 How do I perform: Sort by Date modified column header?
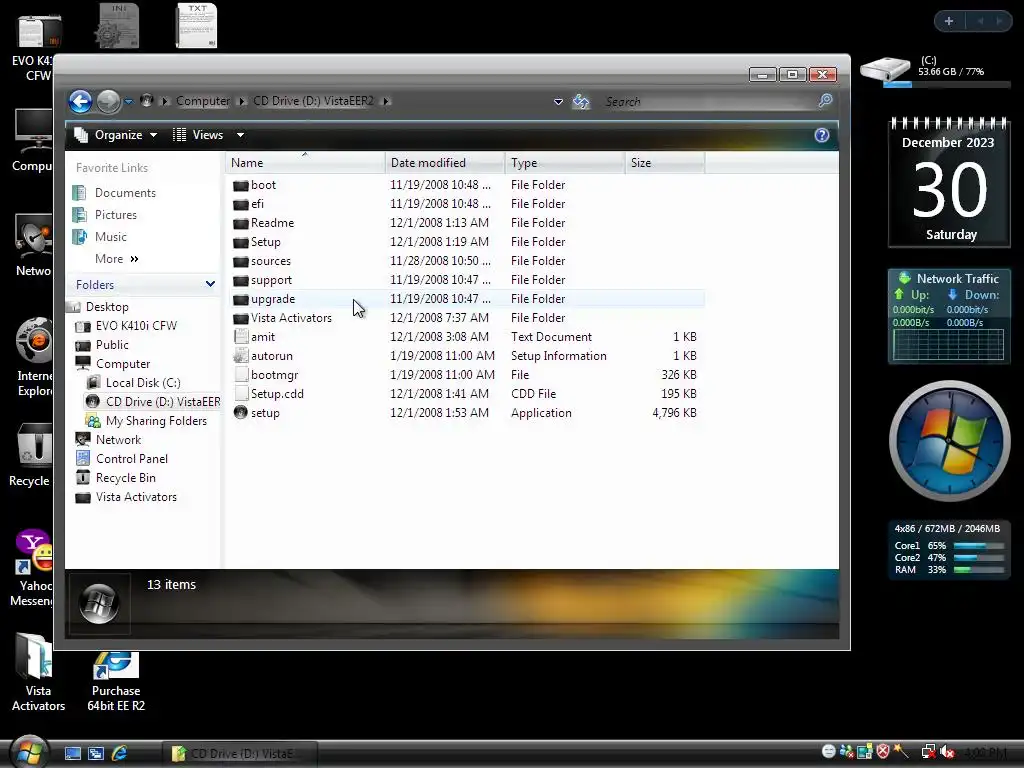[445, 163]
